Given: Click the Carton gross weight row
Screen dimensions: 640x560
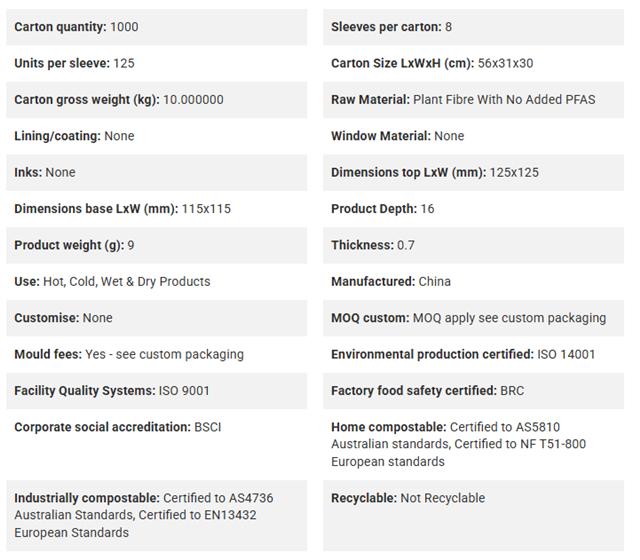Looking at the screenshot, I should click(x=157, y=100).
